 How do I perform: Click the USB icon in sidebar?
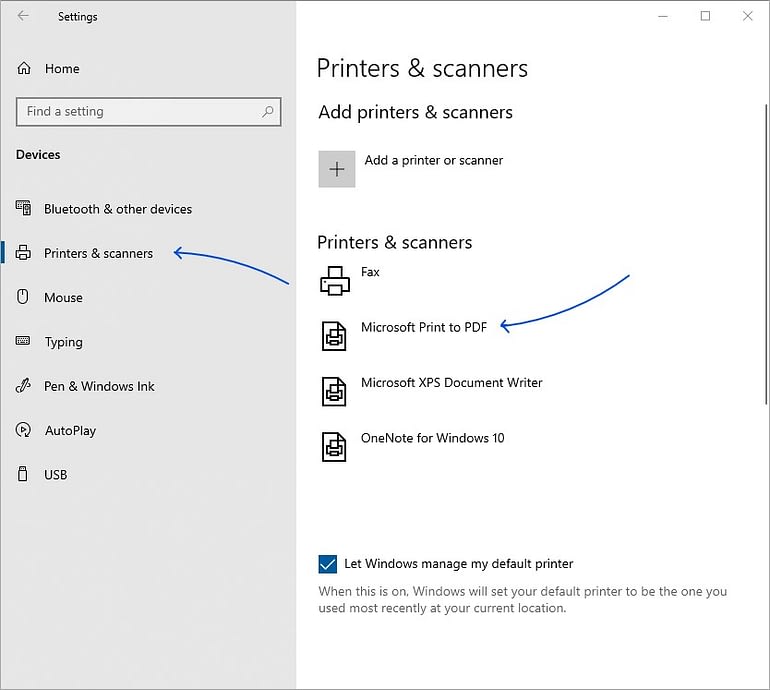23,474
